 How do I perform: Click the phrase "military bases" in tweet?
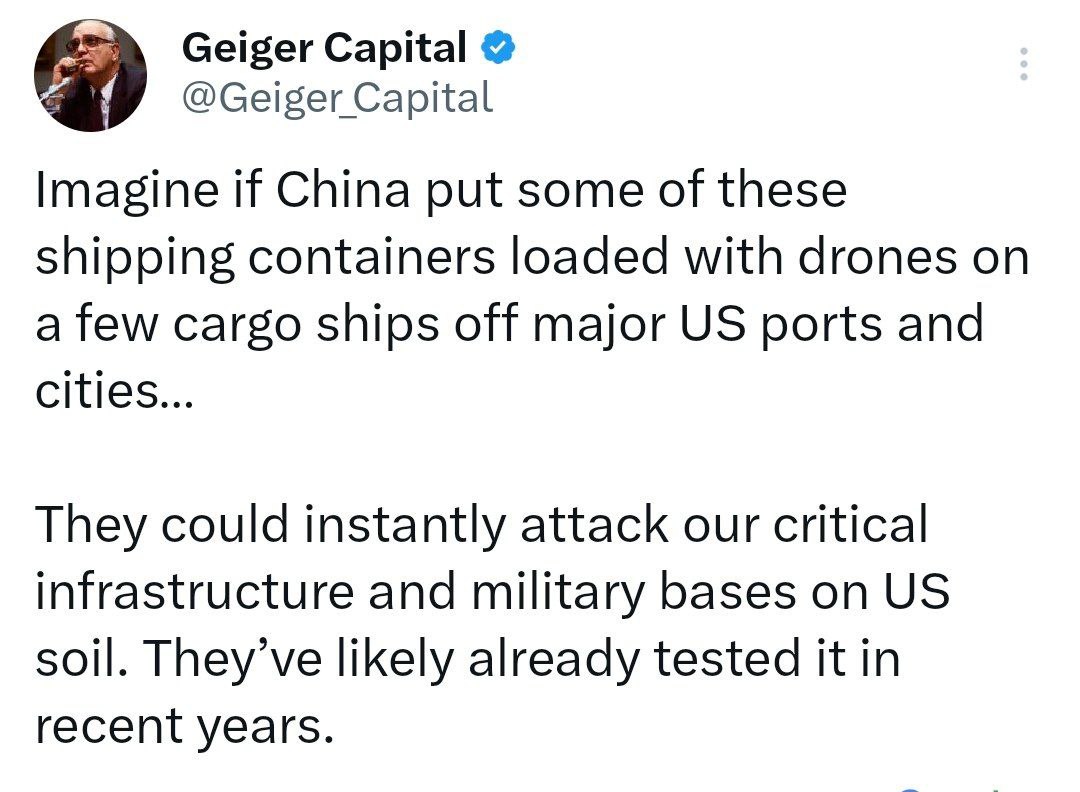(585, 593)
